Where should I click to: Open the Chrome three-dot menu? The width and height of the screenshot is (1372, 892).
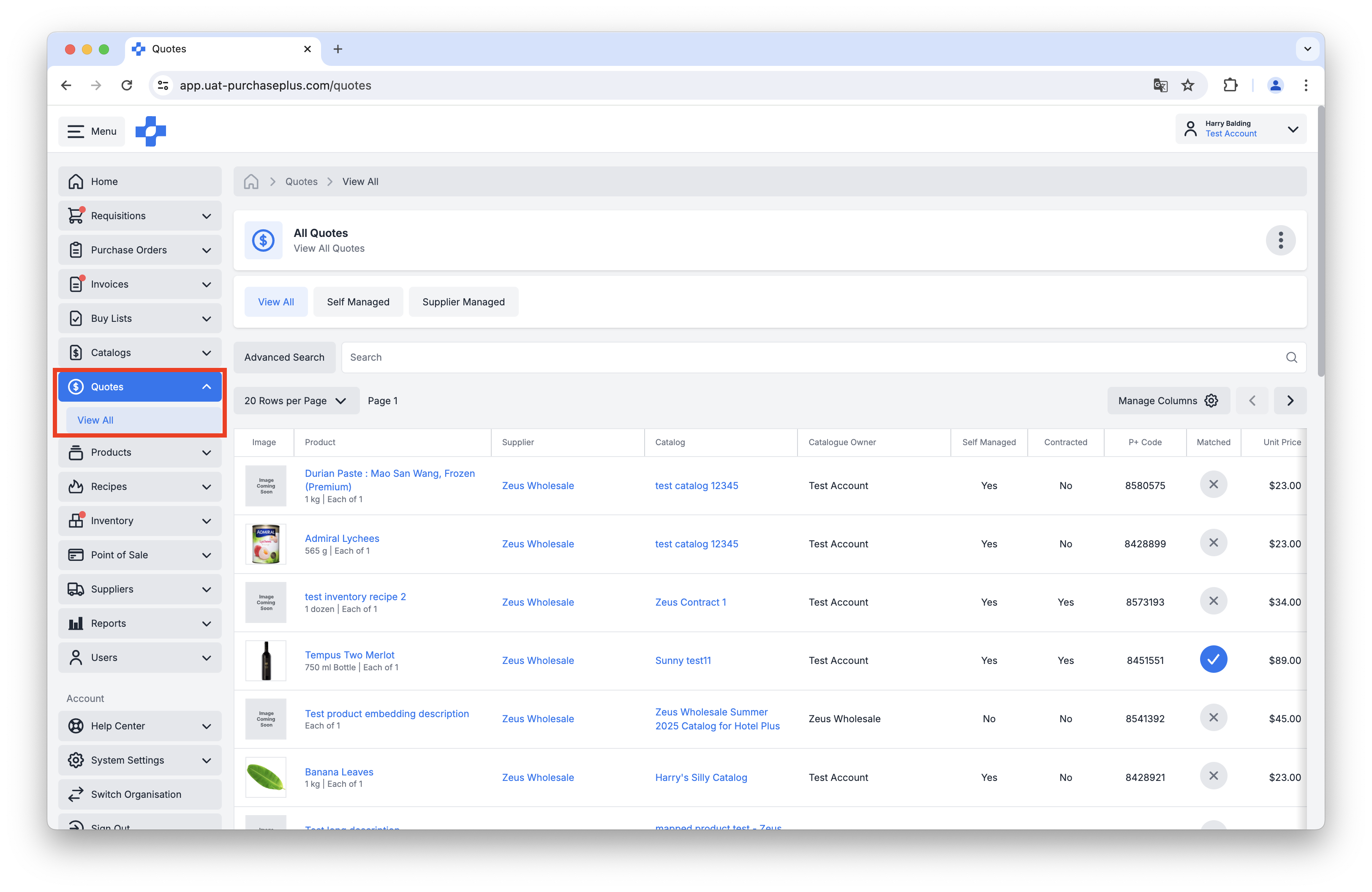point(1306,85)
